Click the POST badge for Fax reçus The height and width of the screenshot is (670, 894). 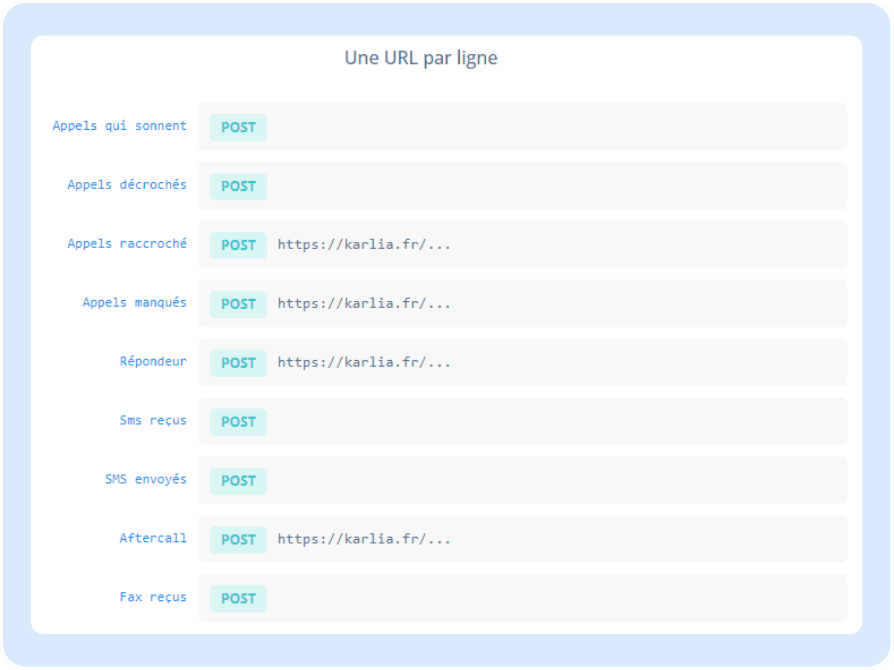coord(238,599)
